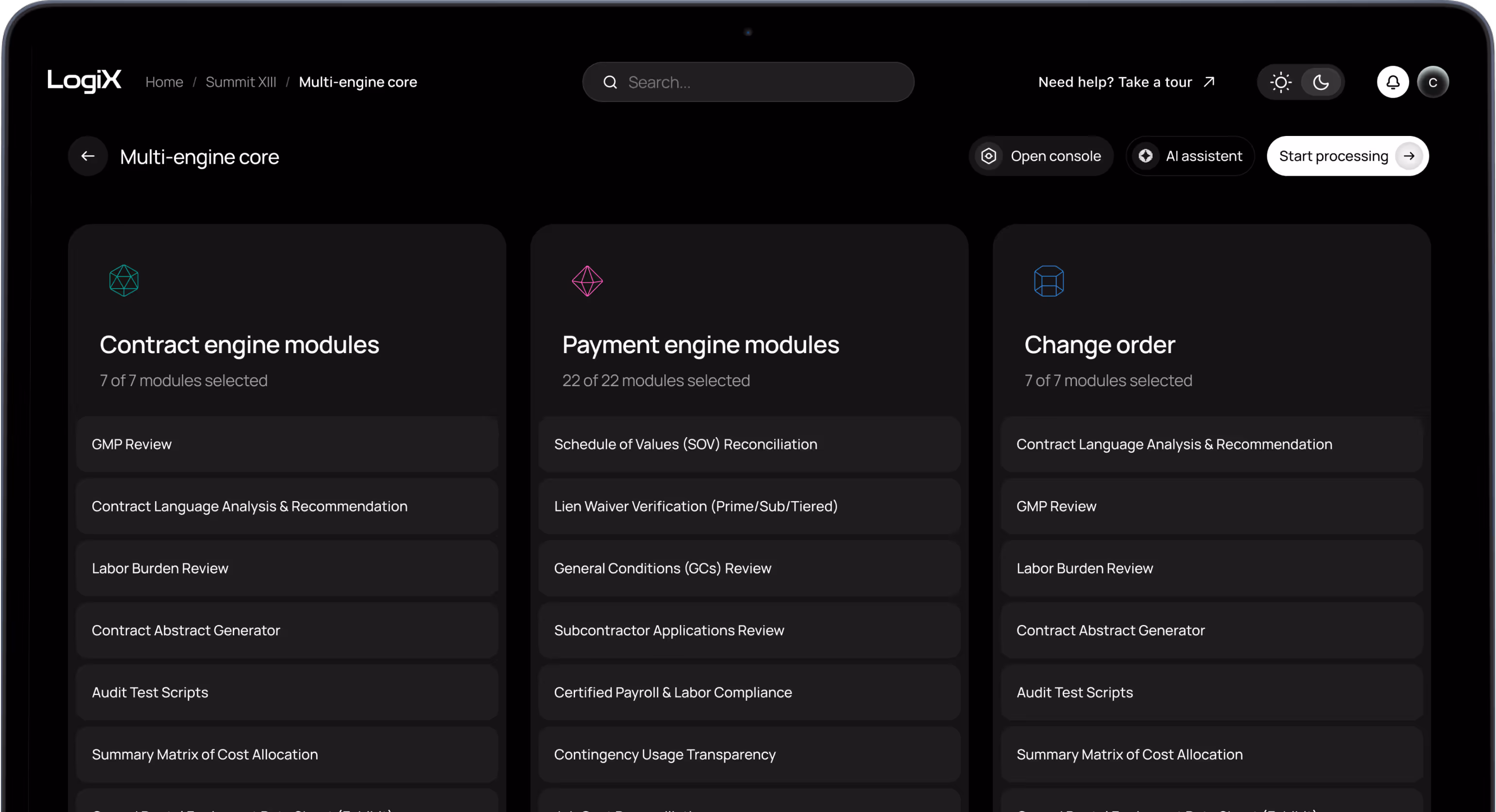Screen dimensions: 1496x812
Task: Open Home from the breadcrumb trail
Action: coord(164,81)
